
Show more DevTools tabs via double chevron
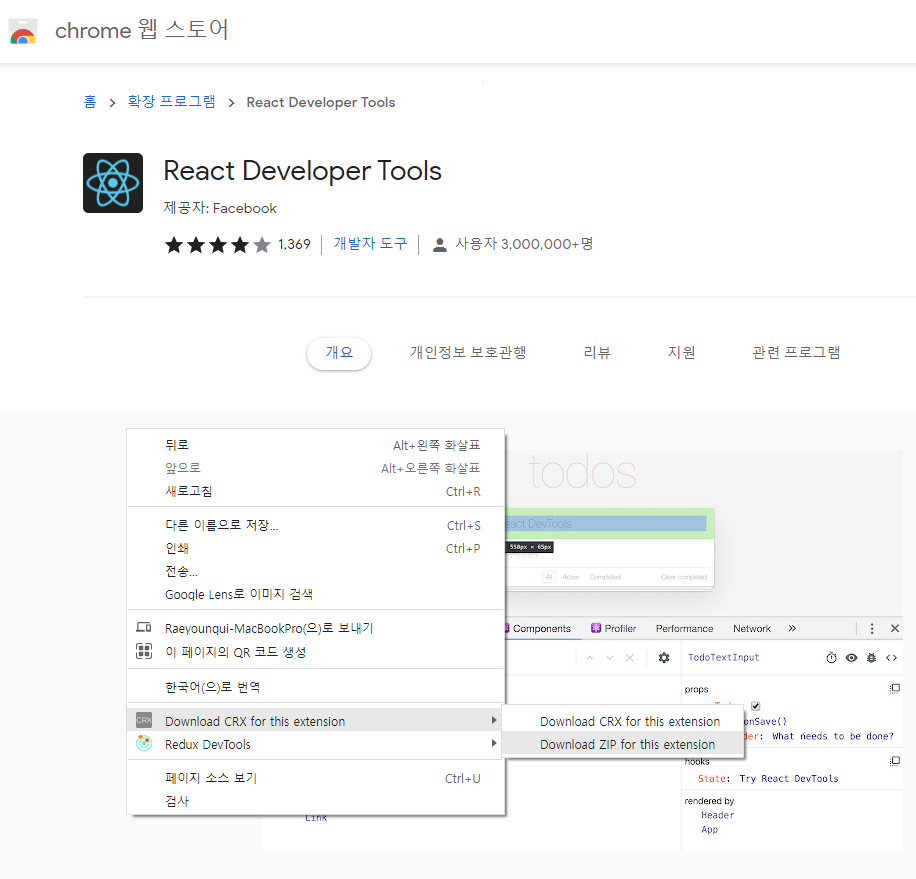[792, 628]
